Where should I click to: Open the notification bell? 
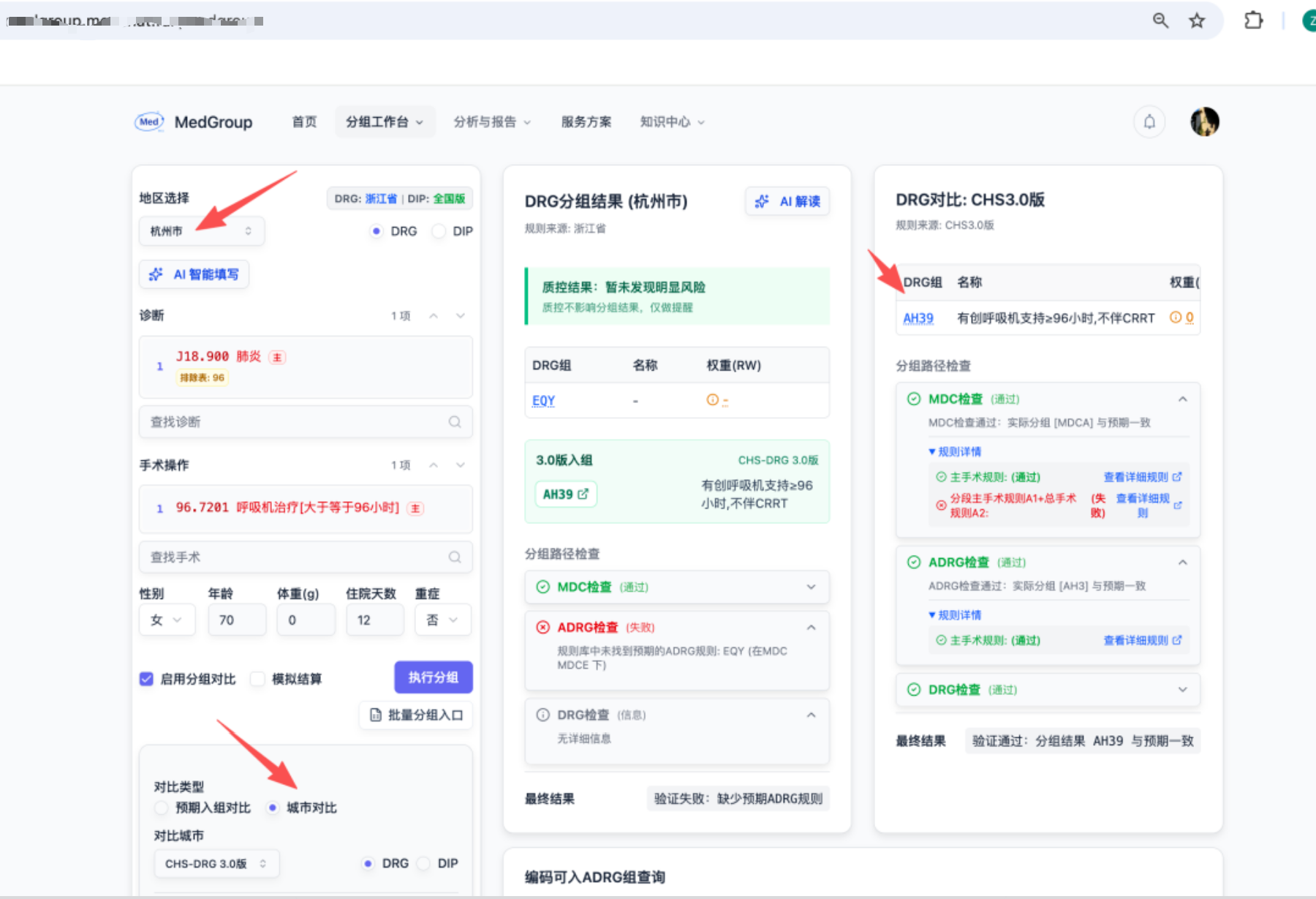[x=1149, y=121]
